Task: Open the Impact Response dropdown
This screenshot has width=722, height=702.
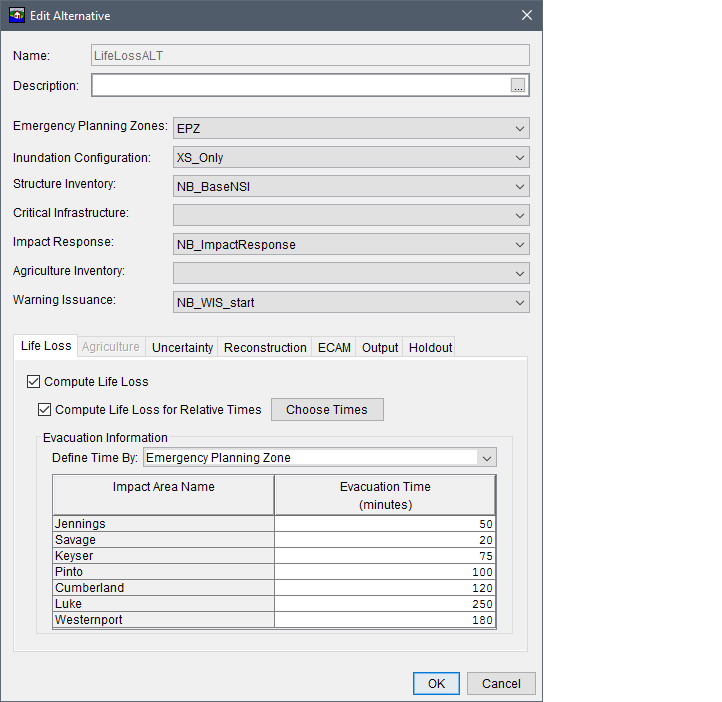Action: pos(351,244)
